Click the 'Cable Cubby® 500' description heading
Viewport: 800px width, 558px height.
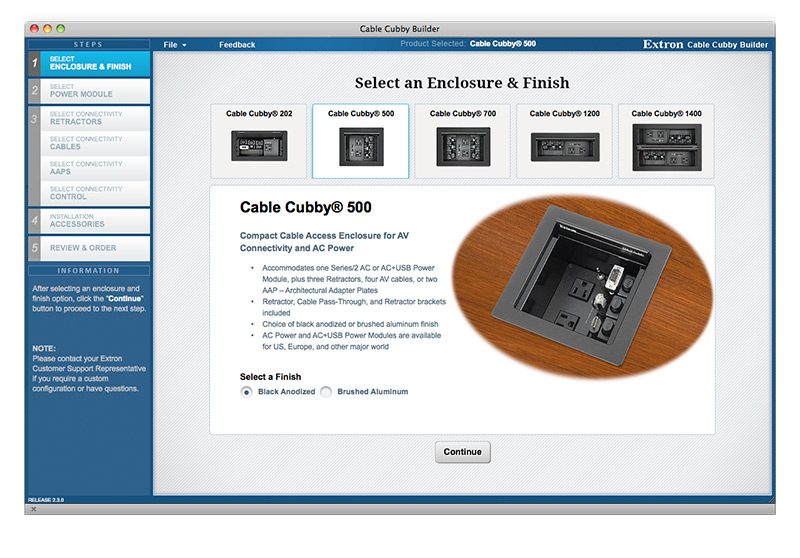[x=306, y=208]
